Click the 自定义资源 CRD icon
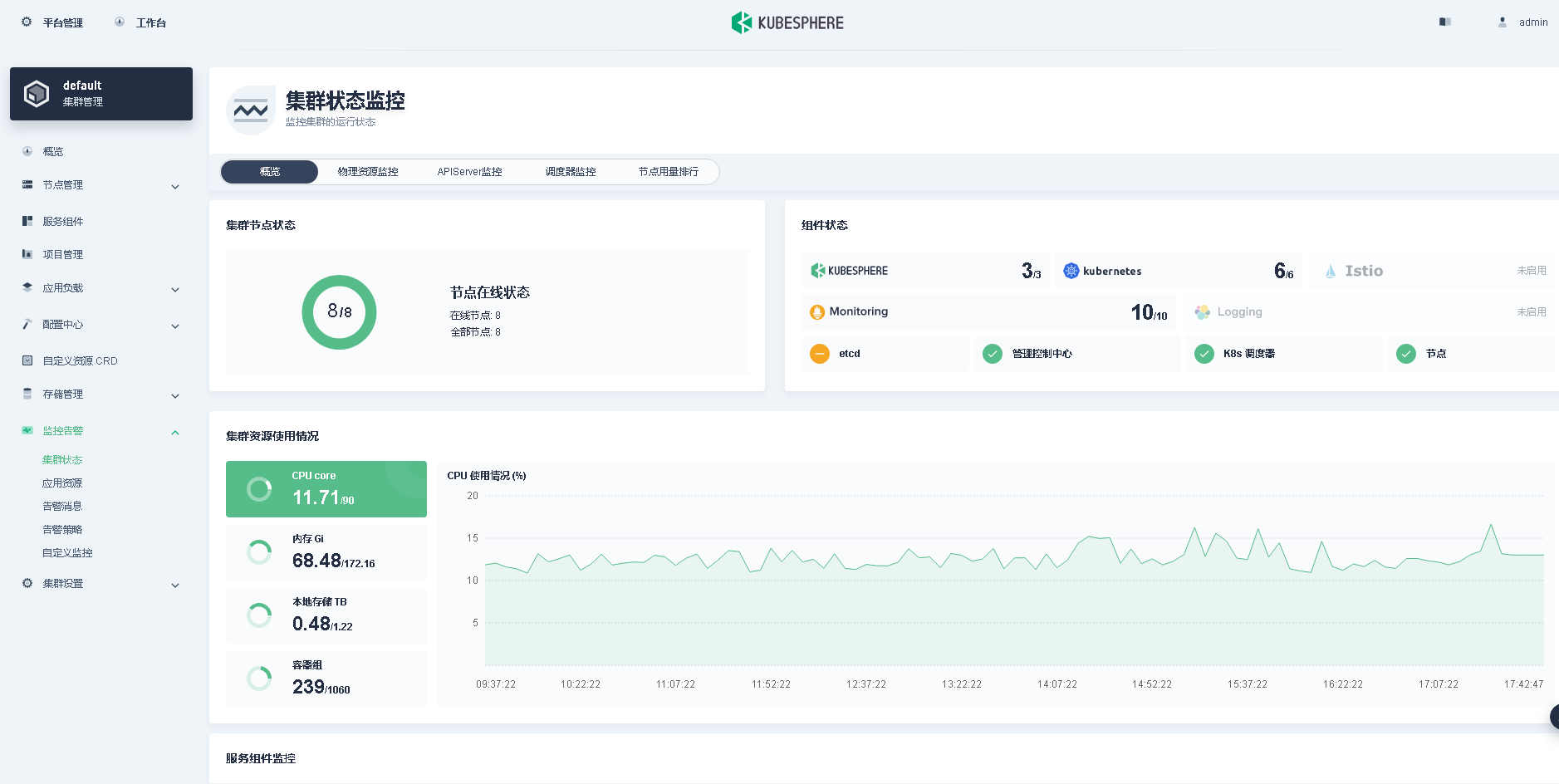 click(27, 360)
